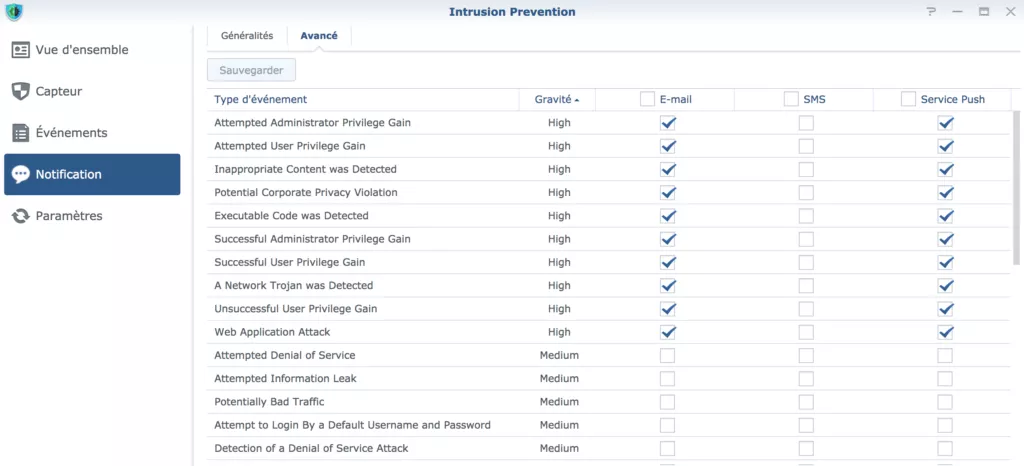Image resolution: width=1024 pixels, height=466 pixels.
Task: Select the 'Potential Corporate Privacy Violation' text
Action: pyautogui.click(x=306, y=193)
